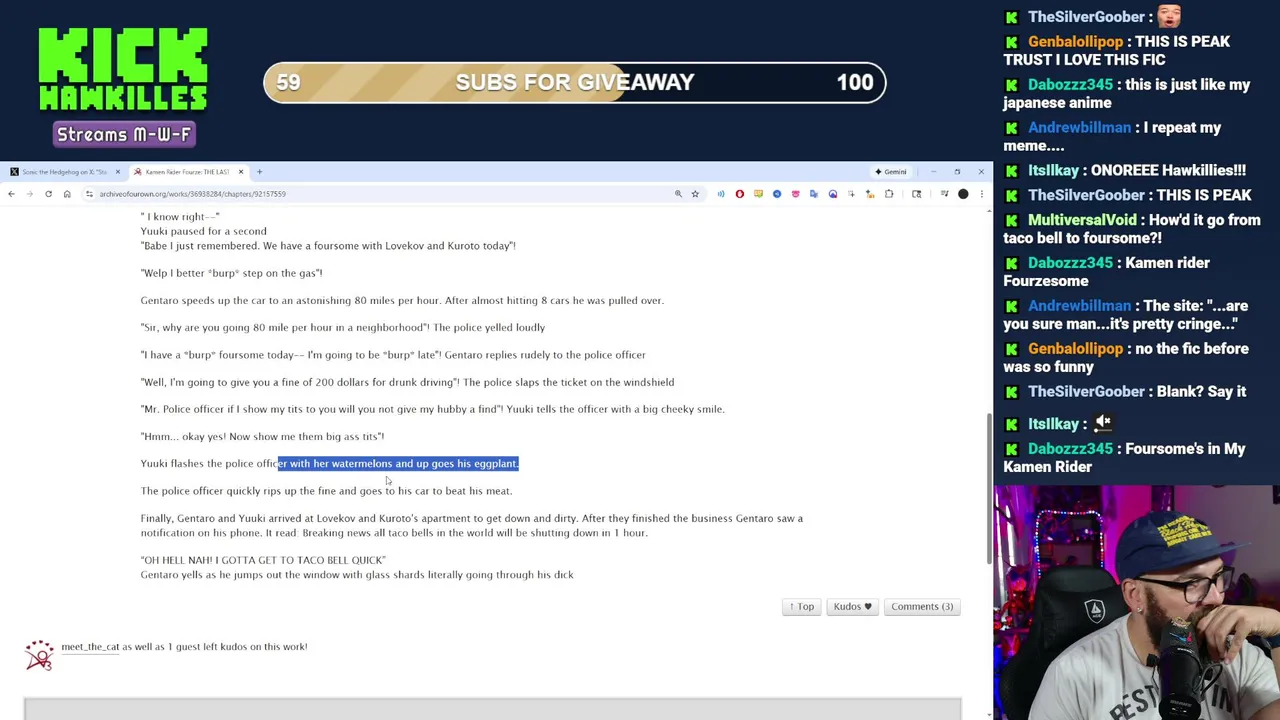This screenshot has width=1280, height=720.
Task: Open the dark profile avatar in browser
Action: click(x=963, y=194)
